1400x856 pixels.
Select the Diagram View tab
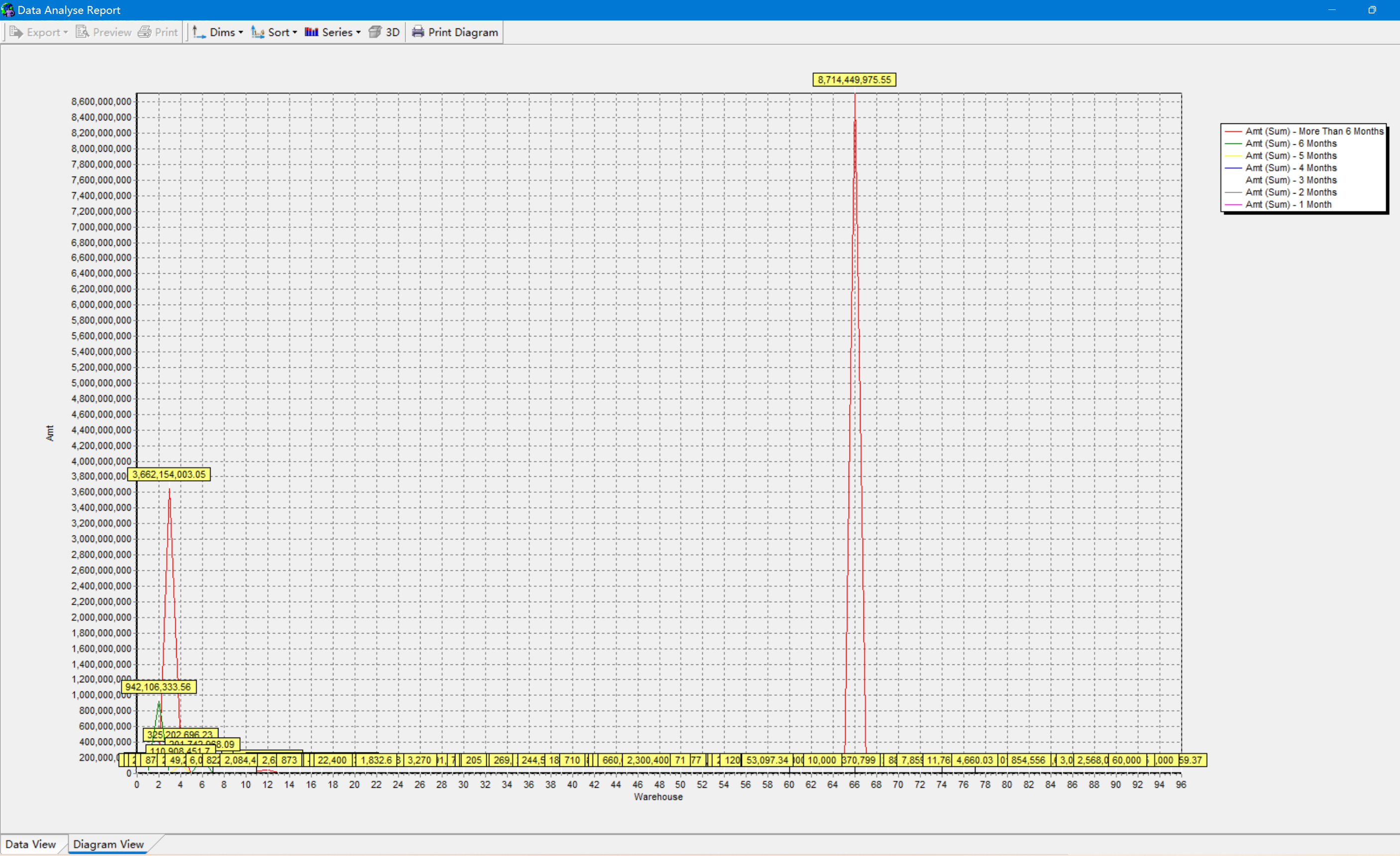tap(108, 844)
